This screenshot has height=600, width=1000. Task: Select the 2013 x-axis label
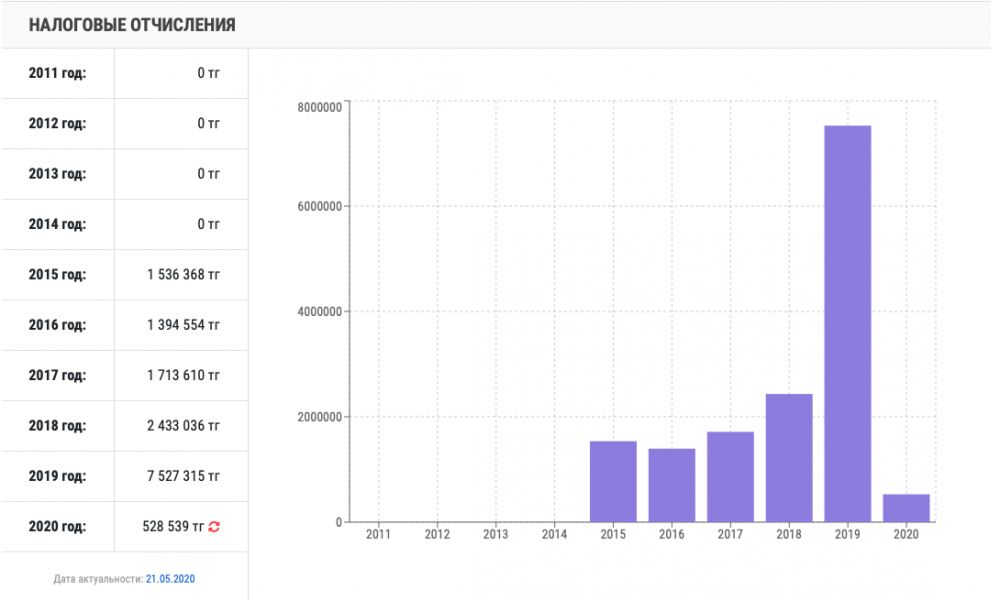click(x=496, y=535)
